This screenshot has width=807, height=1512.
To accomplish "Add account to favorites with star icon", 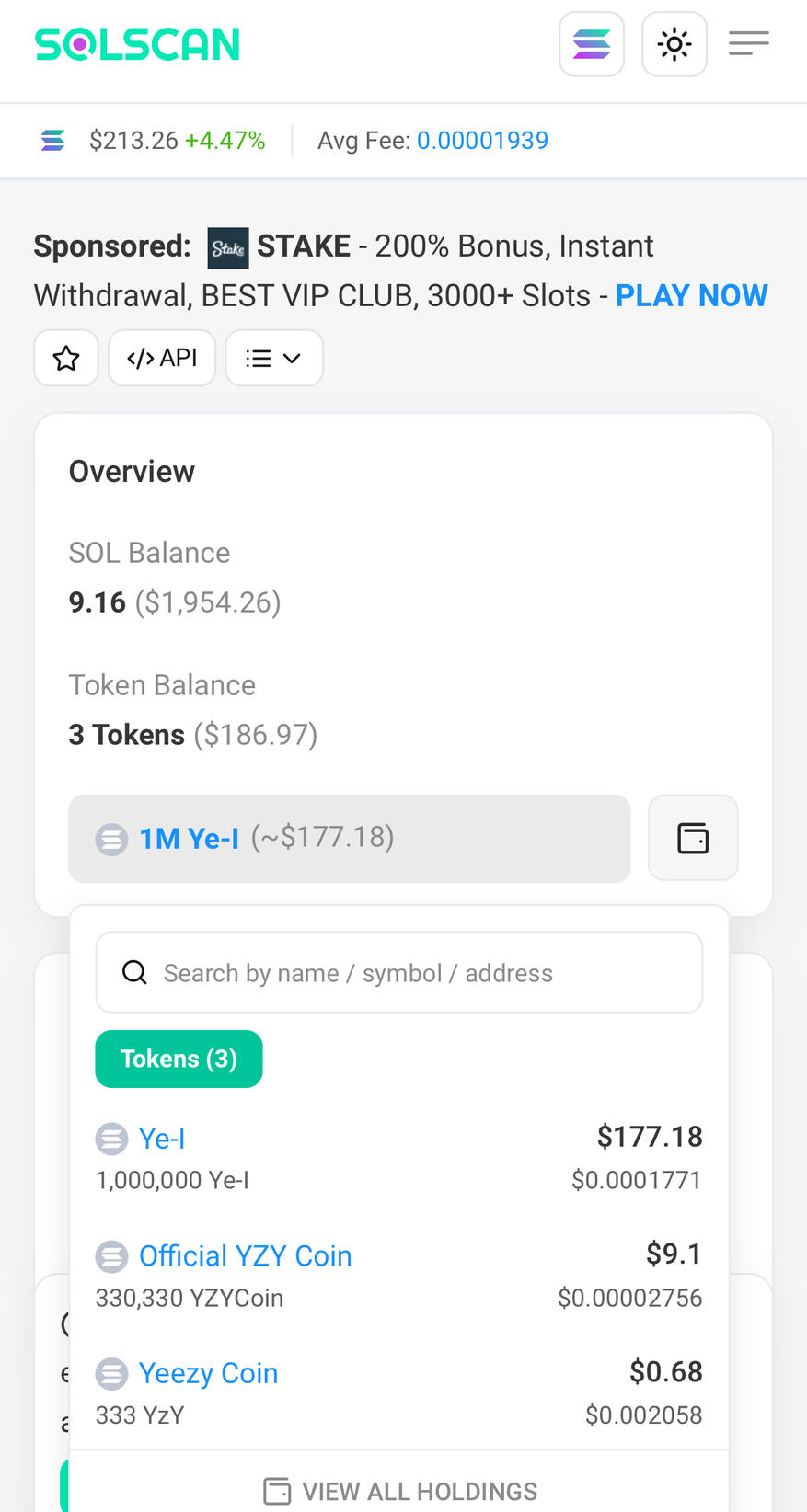I will point(66,358).
